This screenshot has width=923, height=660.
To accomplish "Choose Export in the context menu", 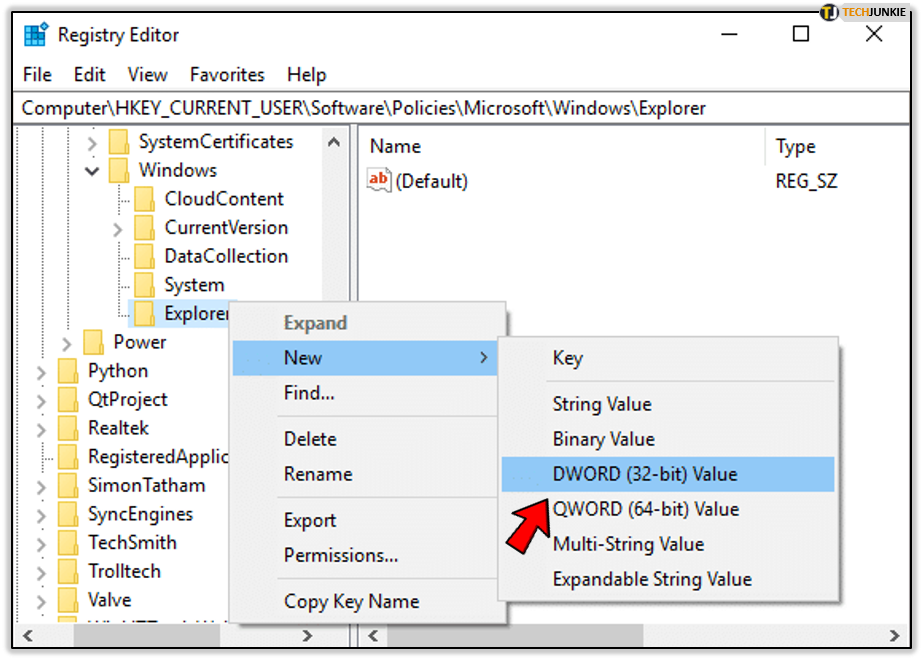I will pyautogui.click(x=365, y=520).
